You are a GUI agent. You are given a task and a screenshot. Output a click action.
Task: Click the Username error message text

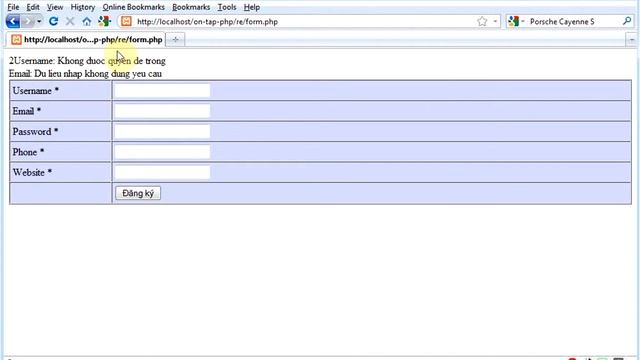click(87, 61)
